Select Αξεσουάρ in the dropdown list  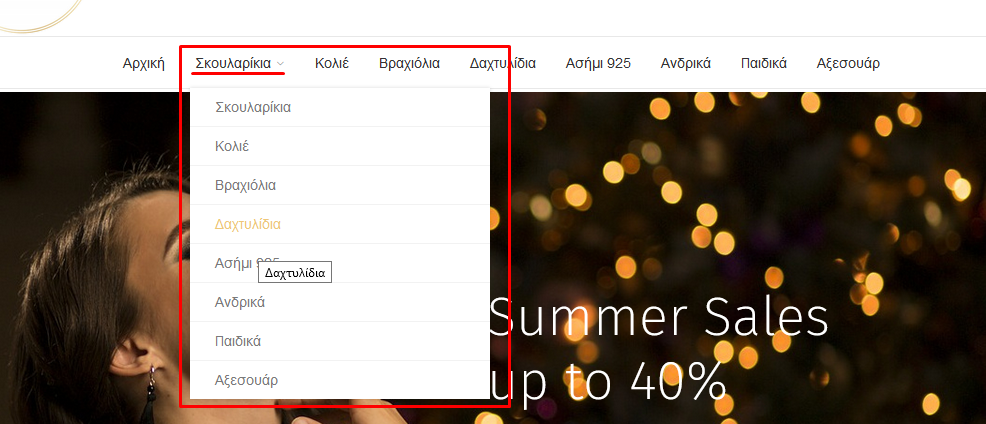click(340, 380)
